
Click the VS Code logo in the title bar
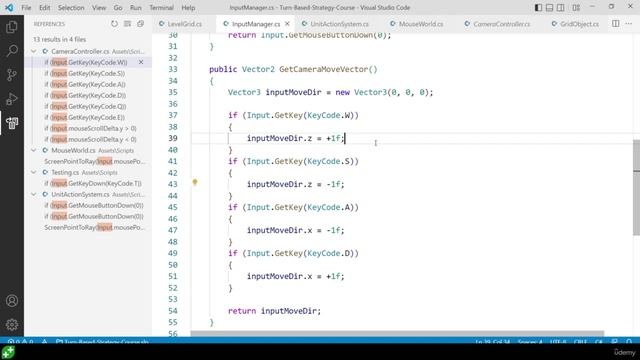tap(9, 7)
